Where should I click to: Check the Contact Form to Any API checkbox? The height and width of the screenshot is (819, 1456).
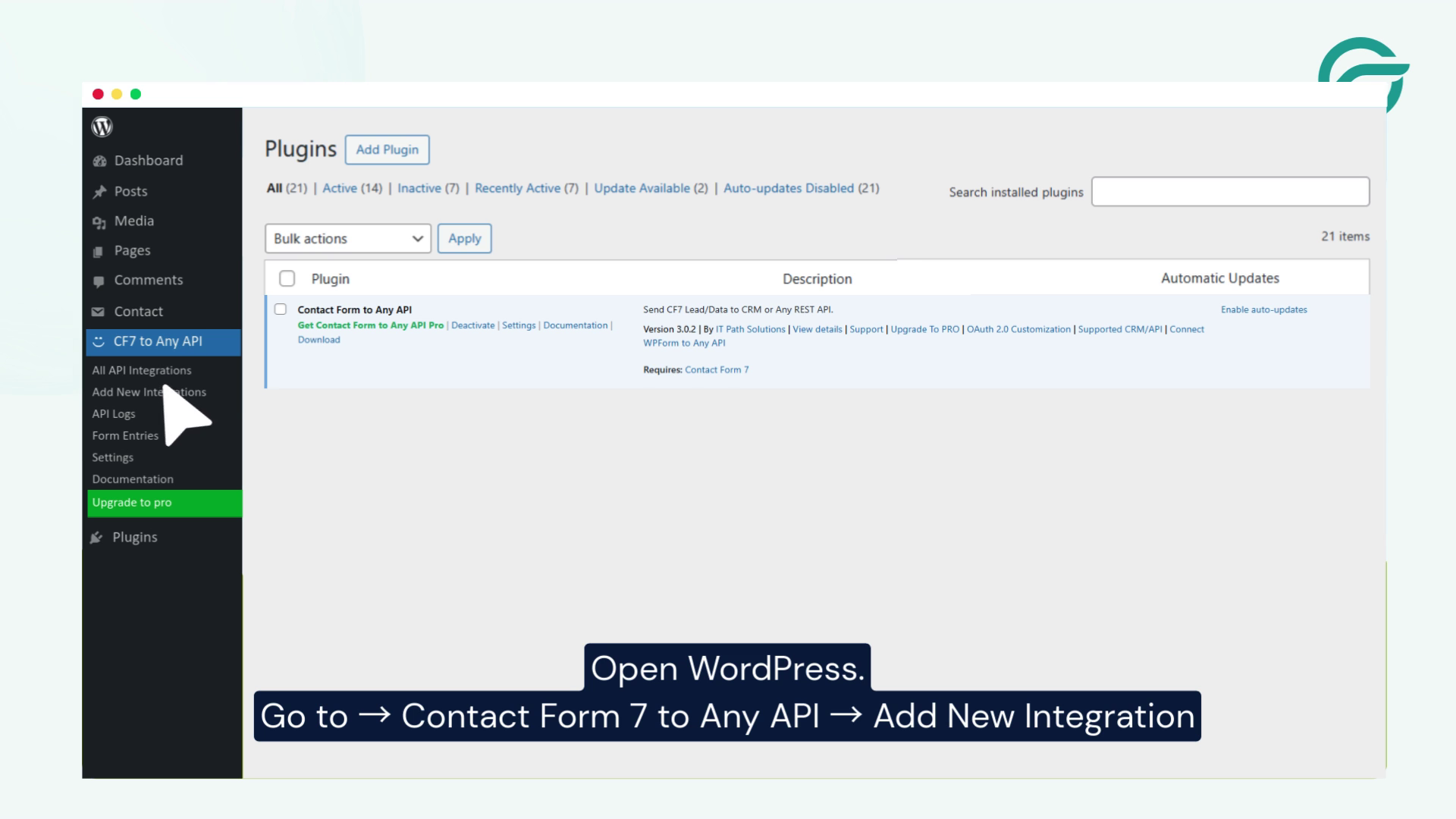pyautogui.click(x=281, y=309)
